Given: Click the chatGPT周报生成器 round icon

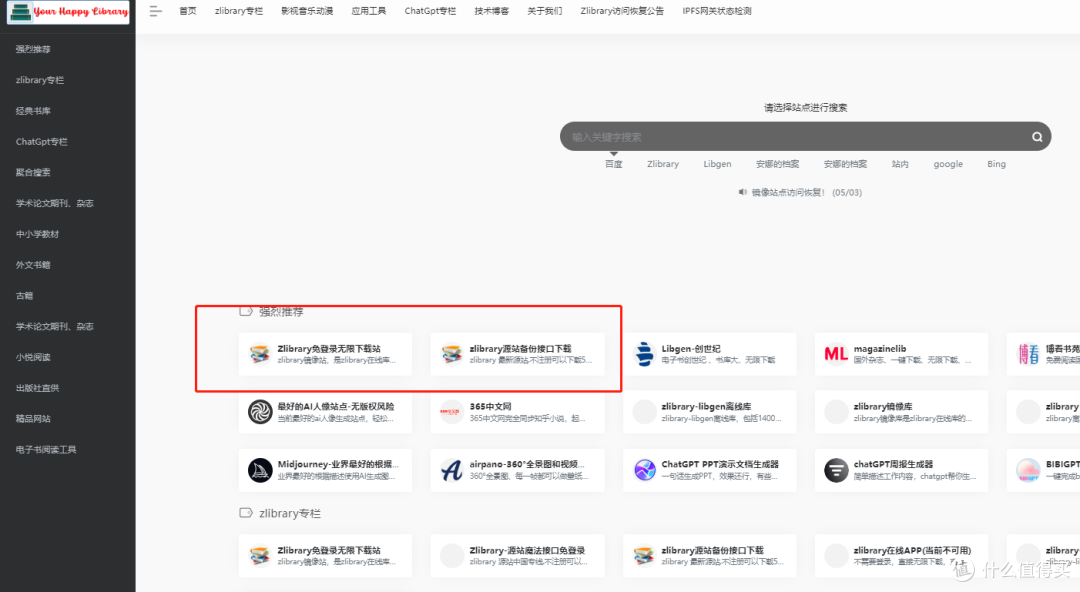Looking at the screenshot, I should [x=836, y=470].
